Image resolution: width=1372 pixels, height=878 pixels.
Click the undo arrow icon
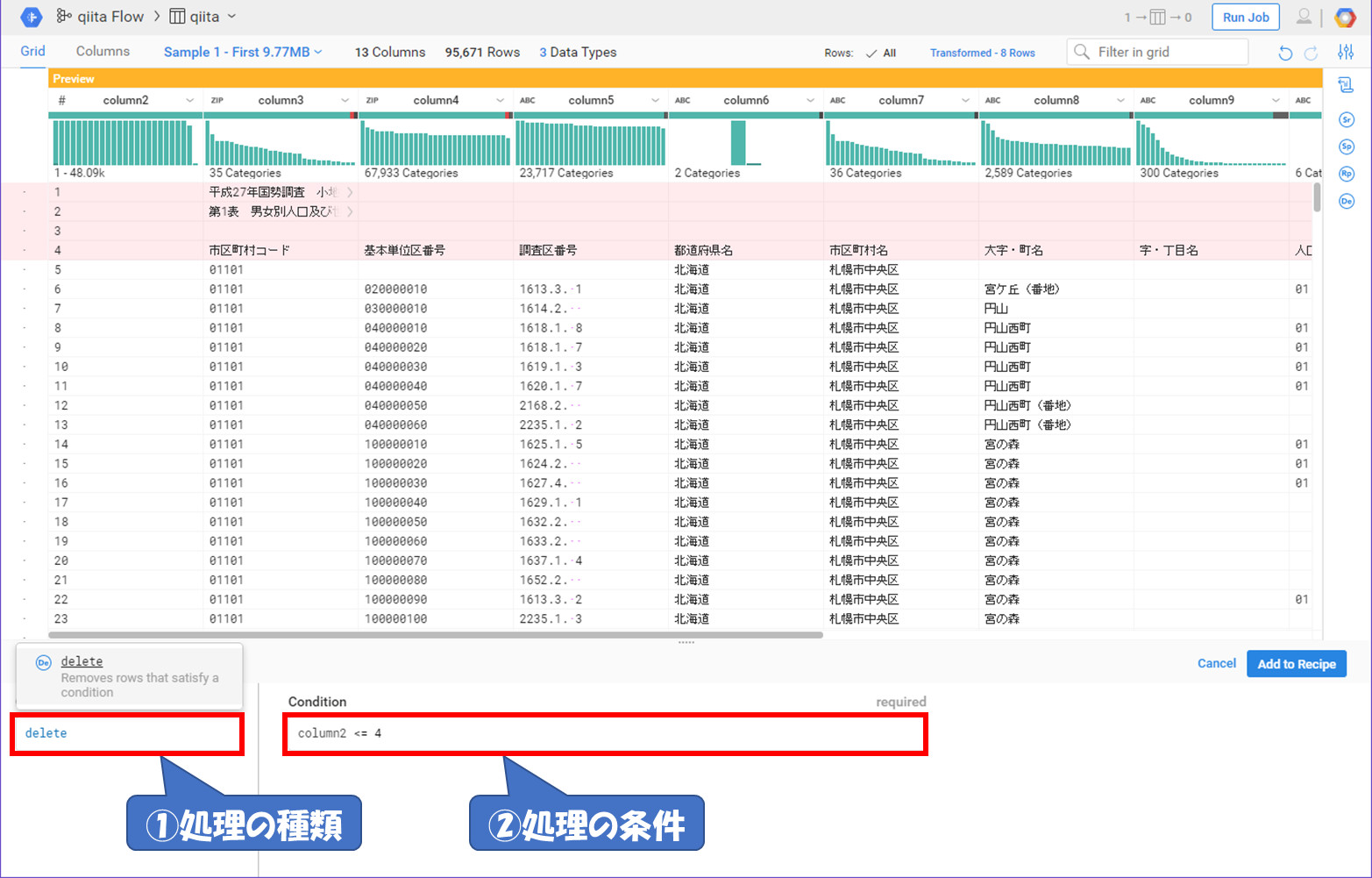(1285, 54)
